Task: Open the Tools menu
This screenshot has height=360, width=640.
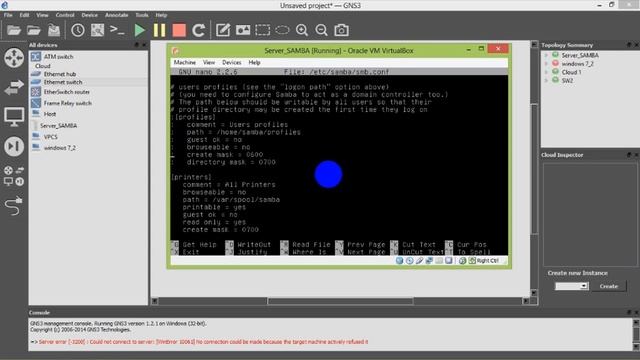Action: tap(142, 15)
